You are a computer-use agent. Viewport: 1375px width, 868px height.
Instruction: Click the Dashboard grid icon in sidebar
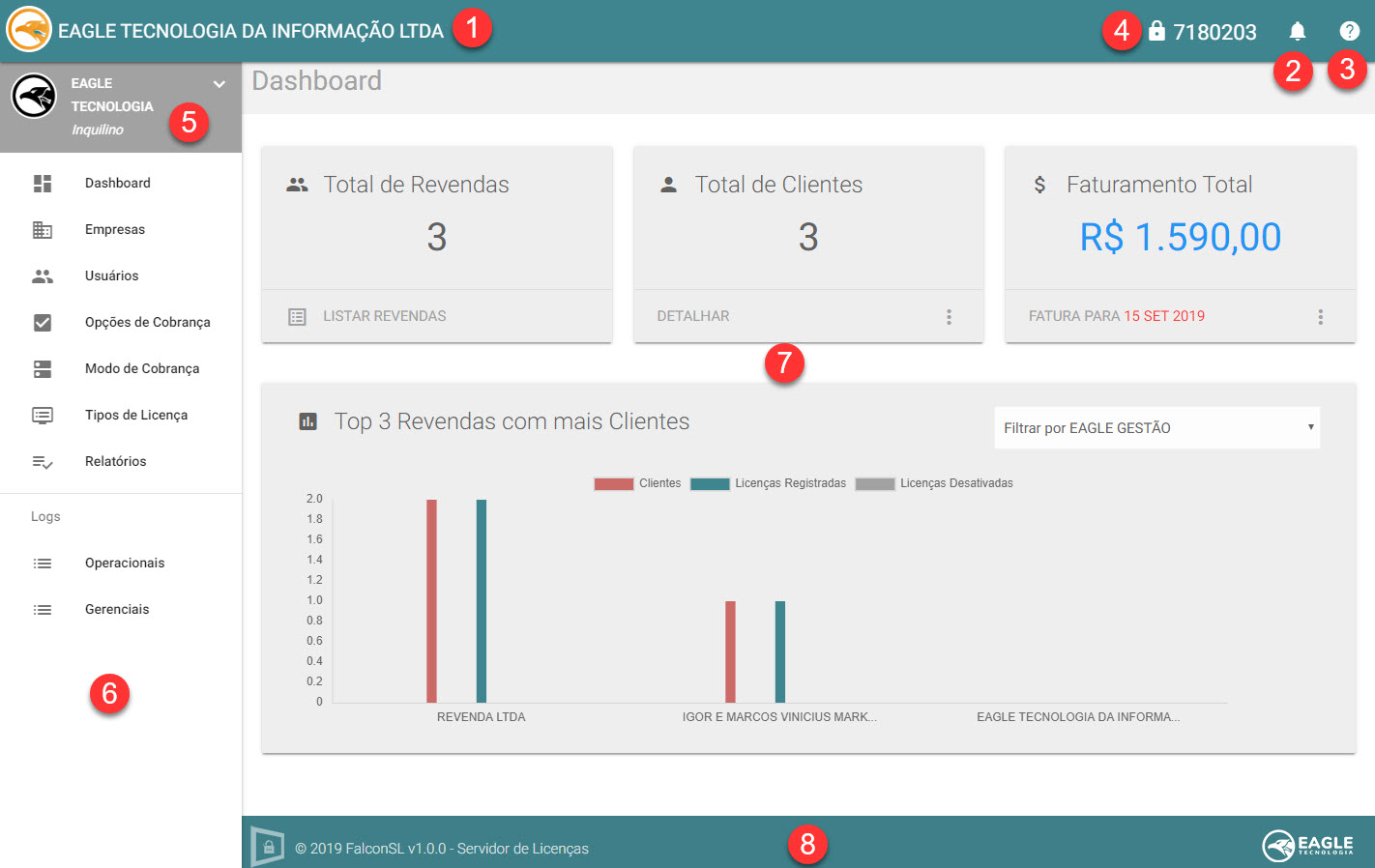(x=43, y=184)
